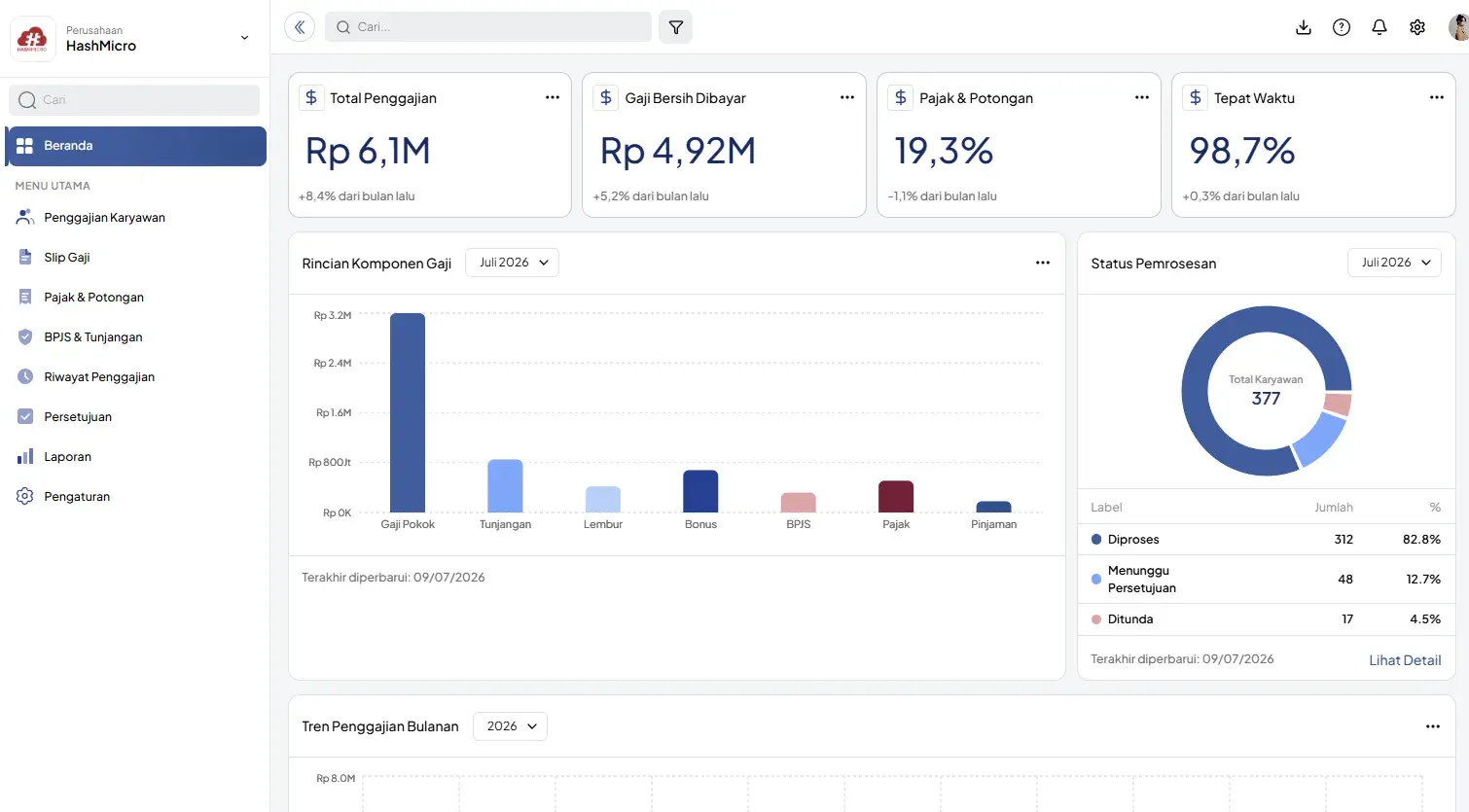Click the download icon in the header
This screenshot has height=812, width=1469.
[x=1304, y=27]
